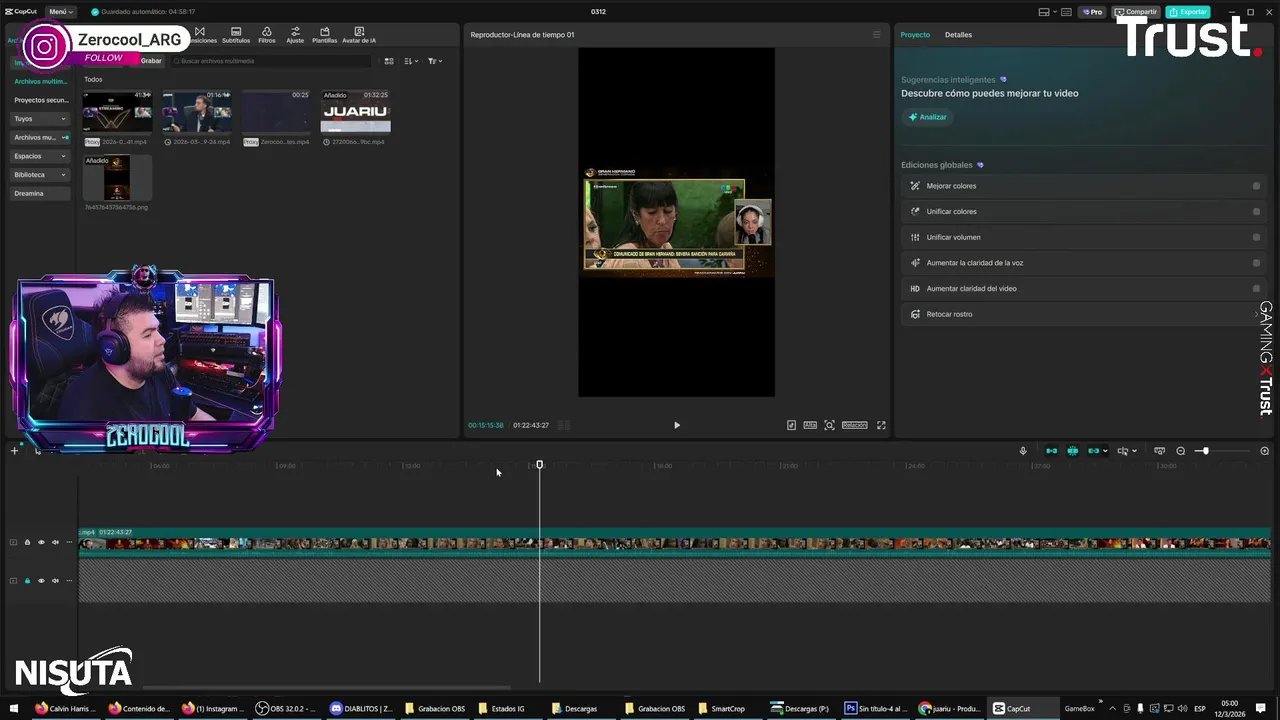
Task: Hide the second track
Action: (41, 580)
